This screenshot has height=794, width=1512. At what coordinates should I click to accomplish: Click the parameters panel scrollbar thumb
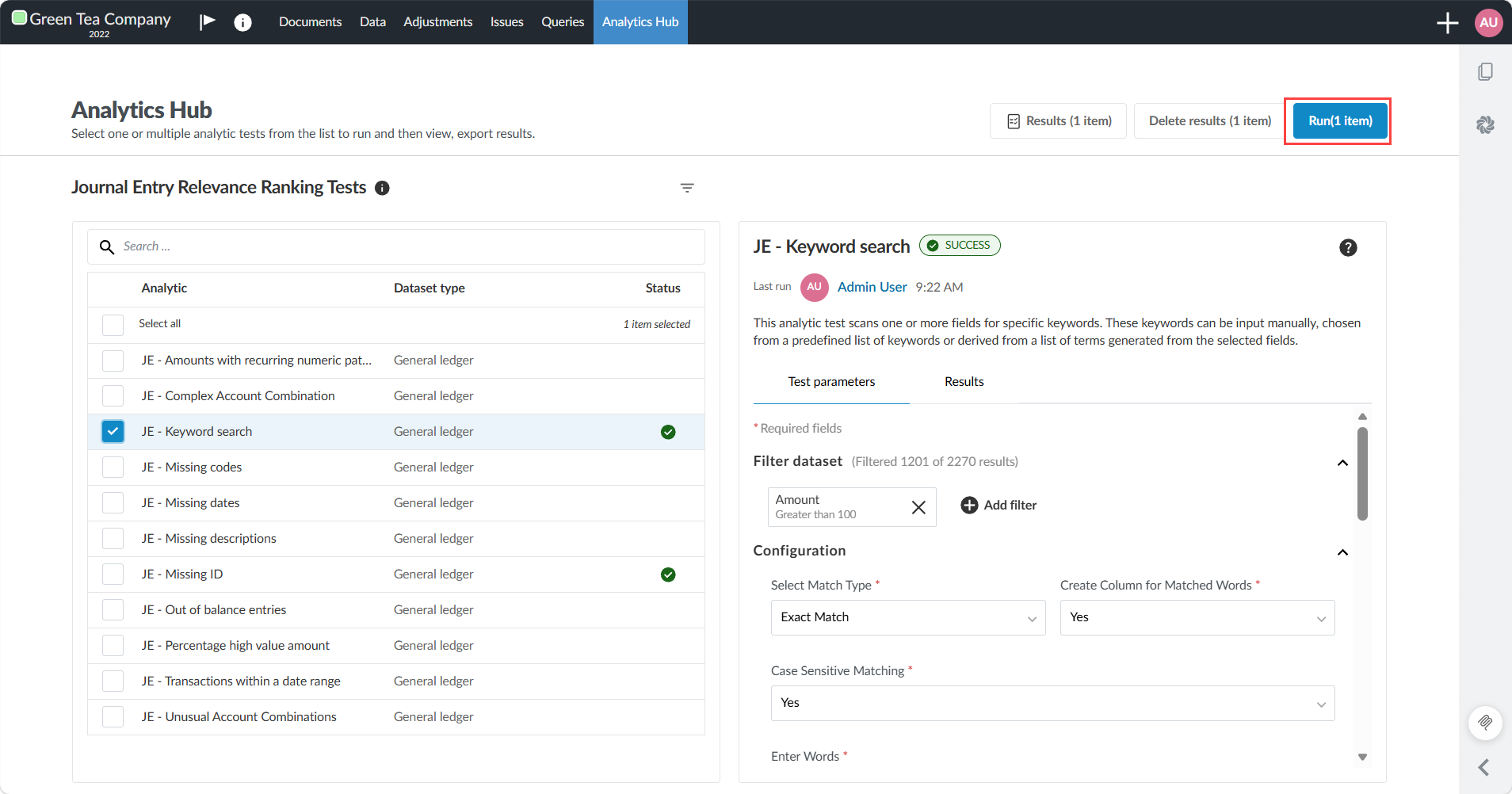pyautogui.click(x=1362, y=474)
